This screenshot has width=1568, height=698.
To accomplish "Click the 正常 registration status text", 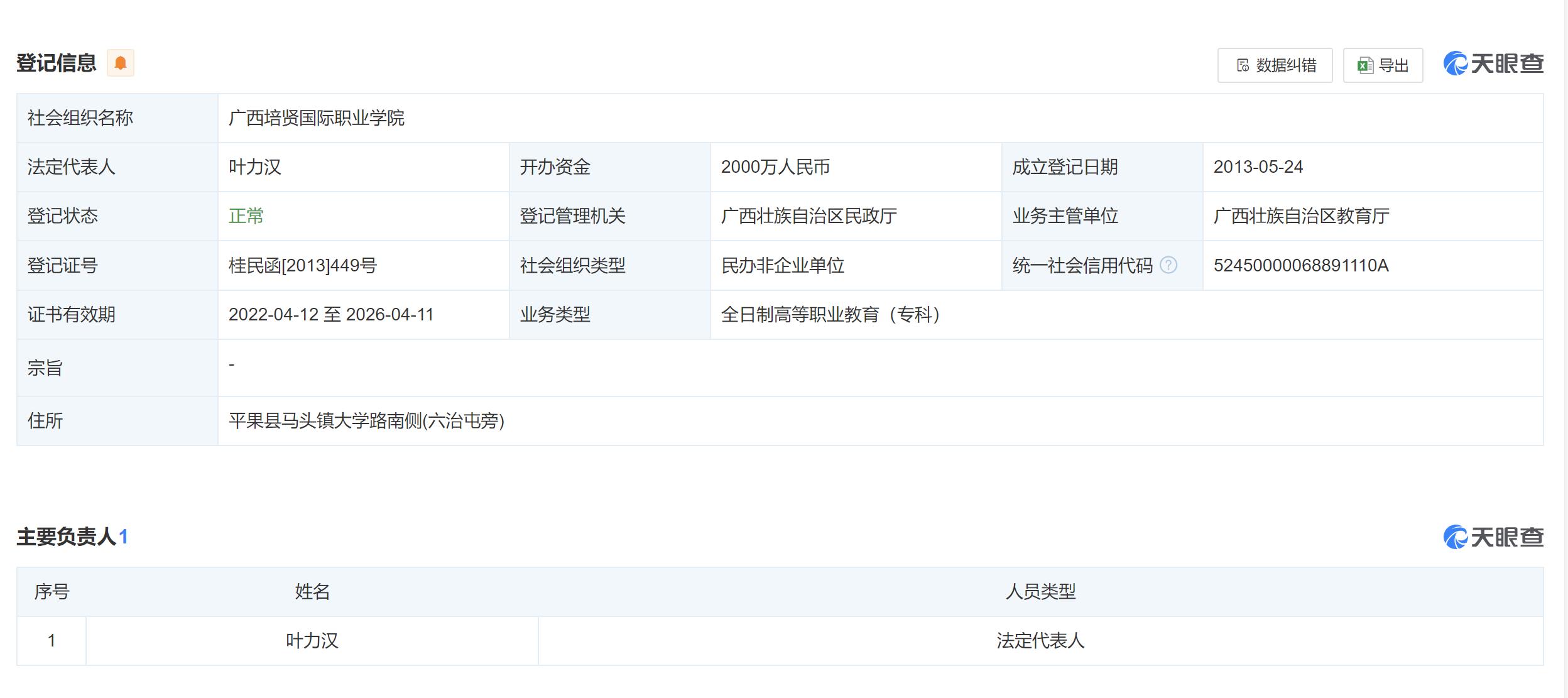I will [246, 216].
